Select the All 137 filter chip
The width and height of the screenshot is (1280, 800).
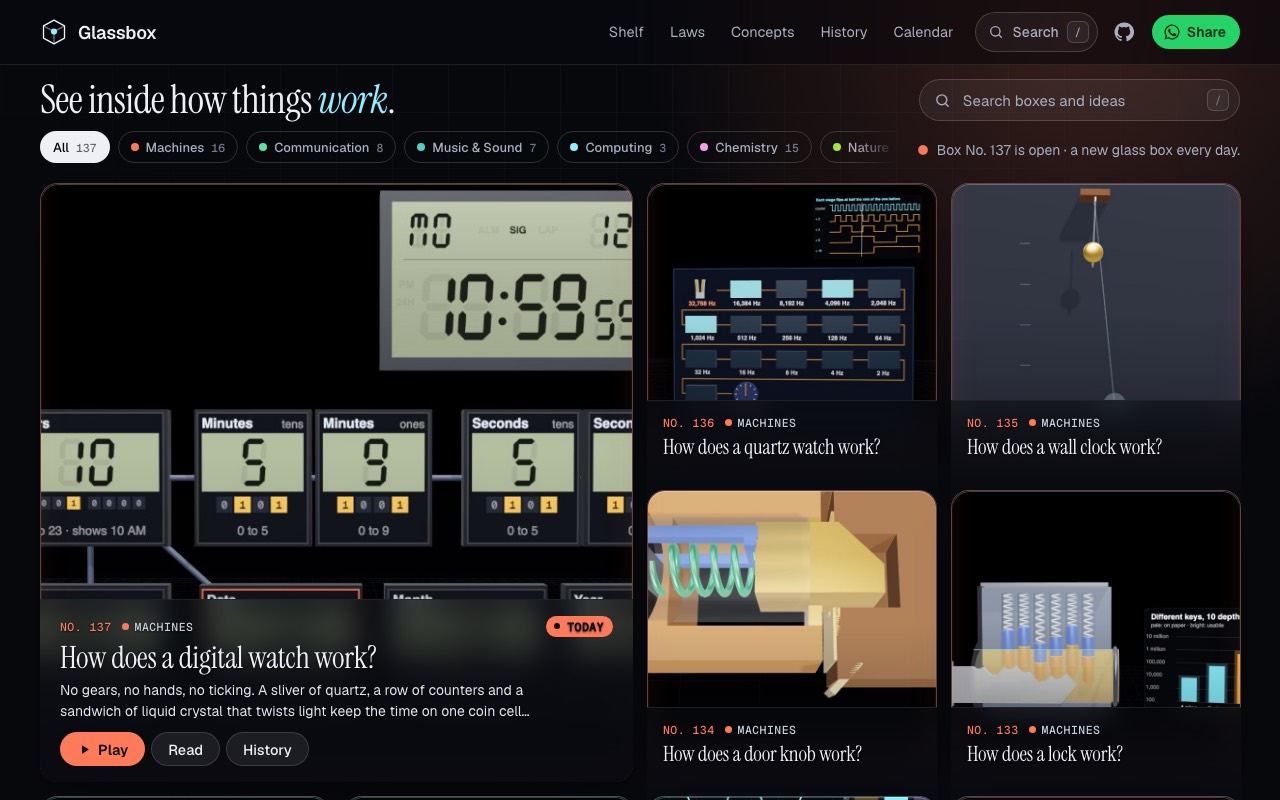point(75,147)
